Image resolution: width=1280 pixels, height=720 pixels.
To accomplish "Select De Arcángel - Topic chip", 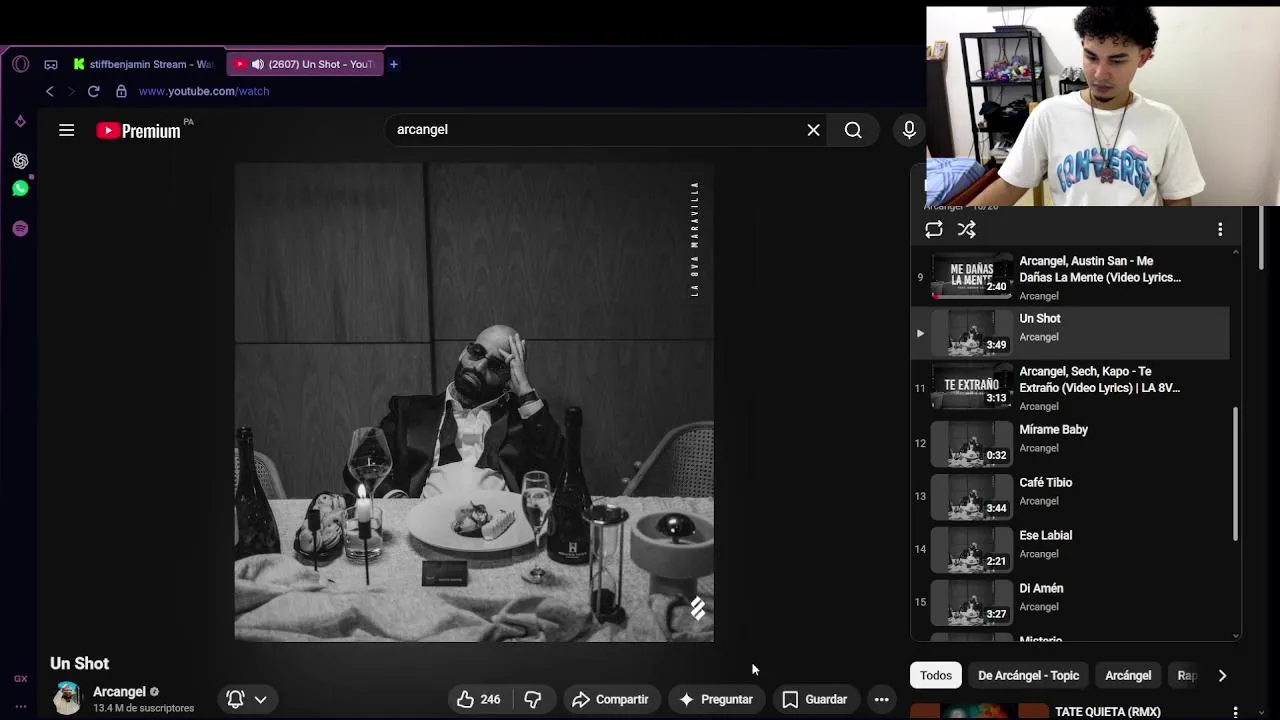I will click(1028, 676).
